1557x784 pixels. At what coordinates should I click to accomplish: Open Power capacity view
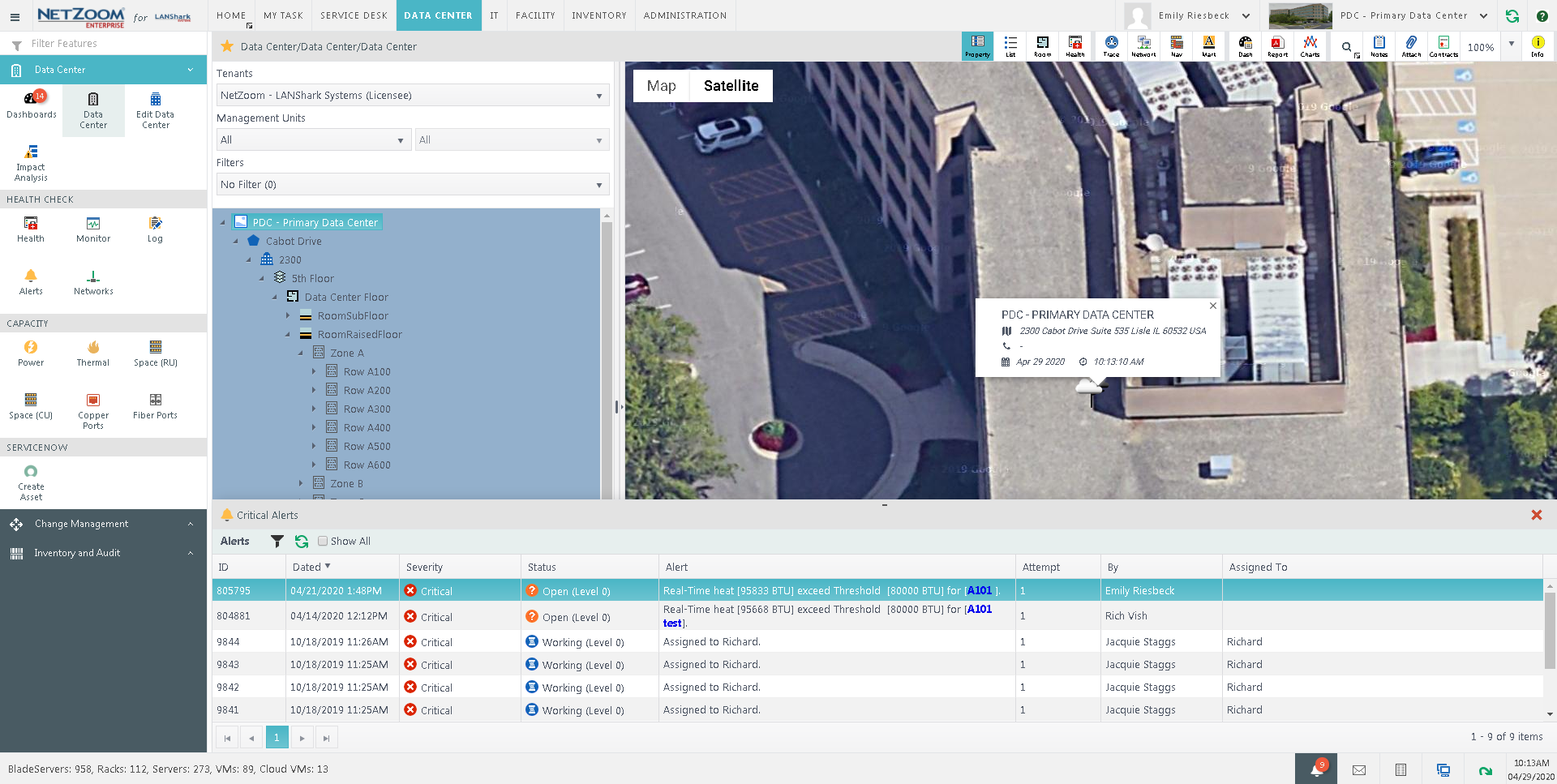pos(31,353)
